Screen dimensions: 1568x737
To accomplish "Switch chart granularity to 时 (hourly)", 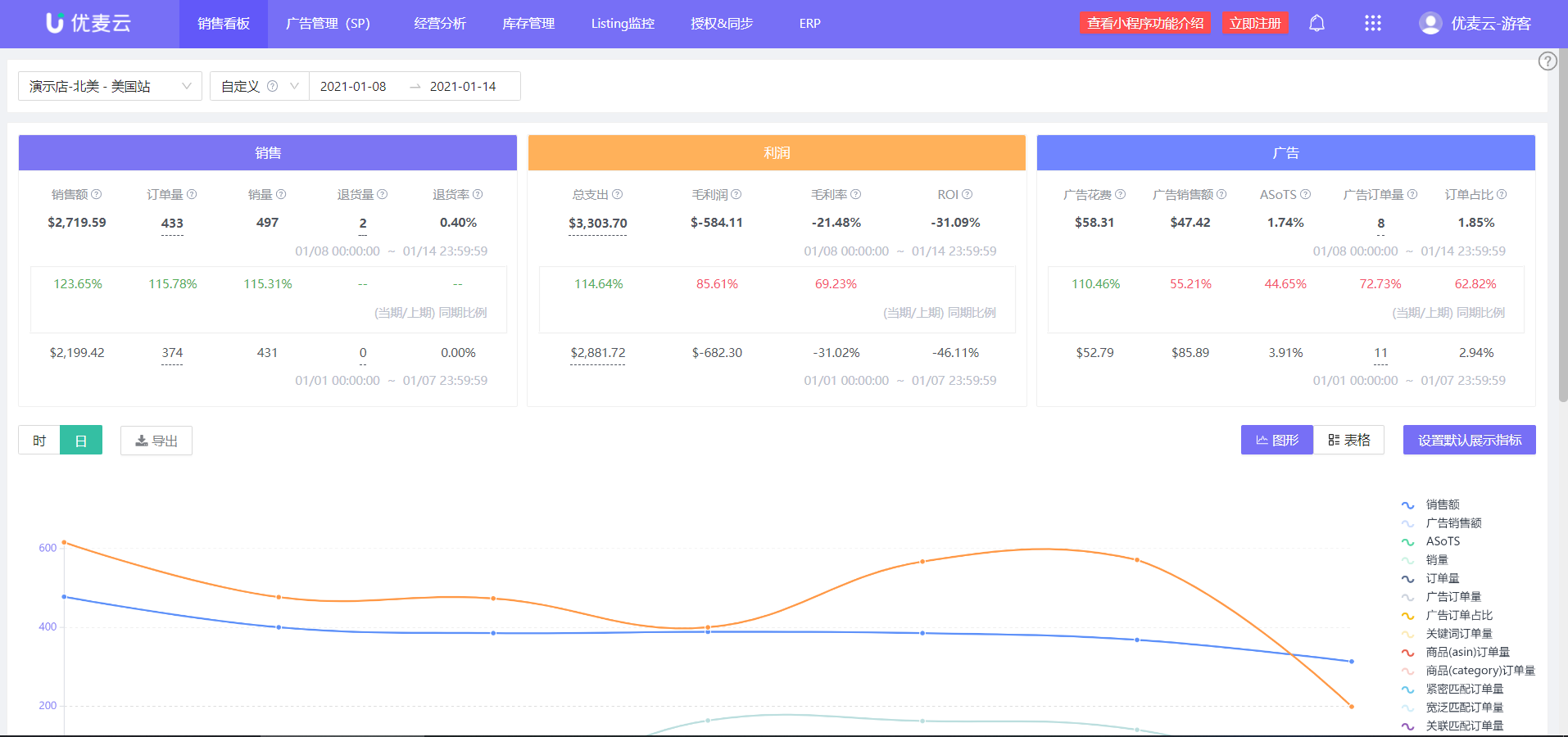I will click(39, 441).
